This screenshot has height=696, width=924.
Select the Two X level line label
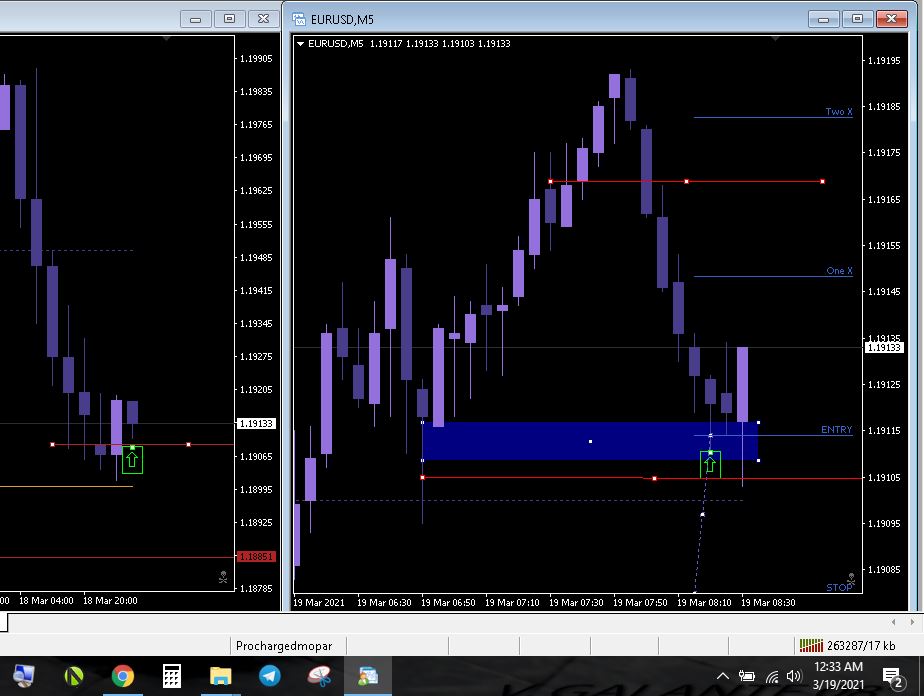pyautogui.click(x=839, y=111)
